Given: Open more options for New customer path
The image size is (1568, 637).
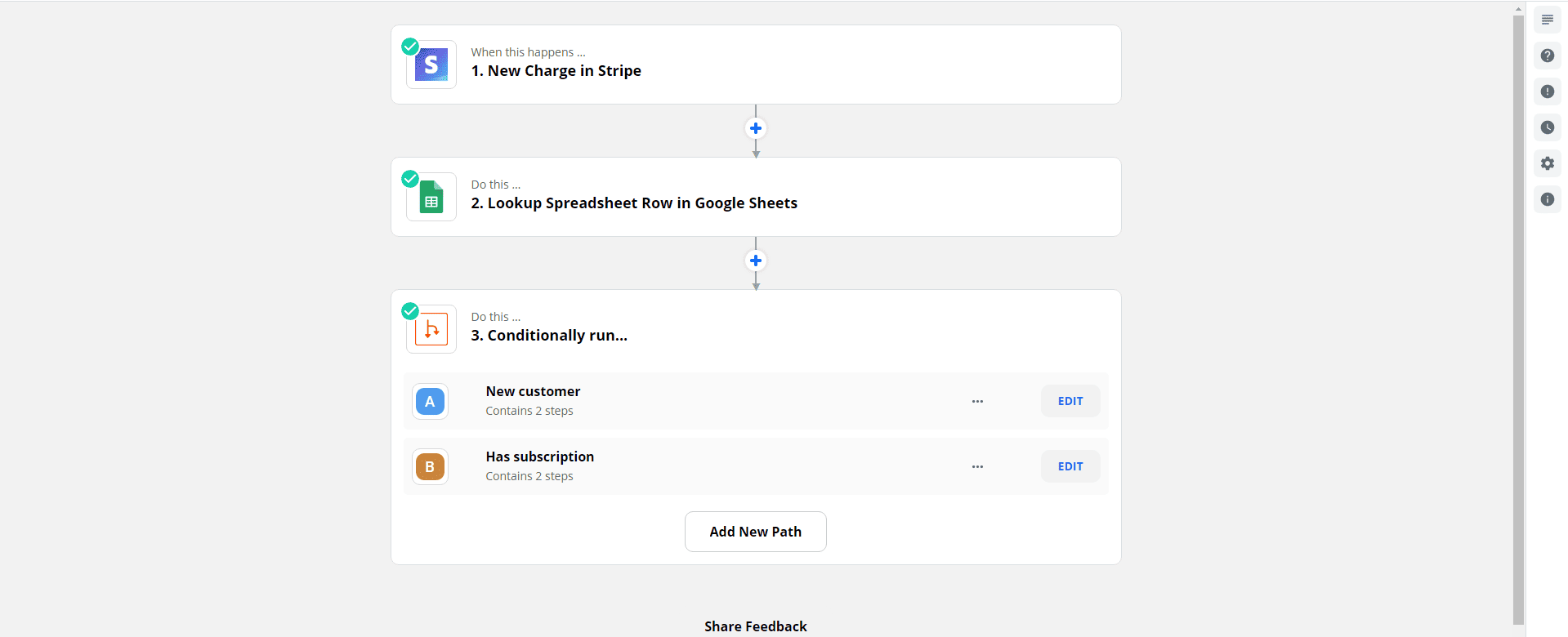Looking at the screenshot, I should click(977, 401).
